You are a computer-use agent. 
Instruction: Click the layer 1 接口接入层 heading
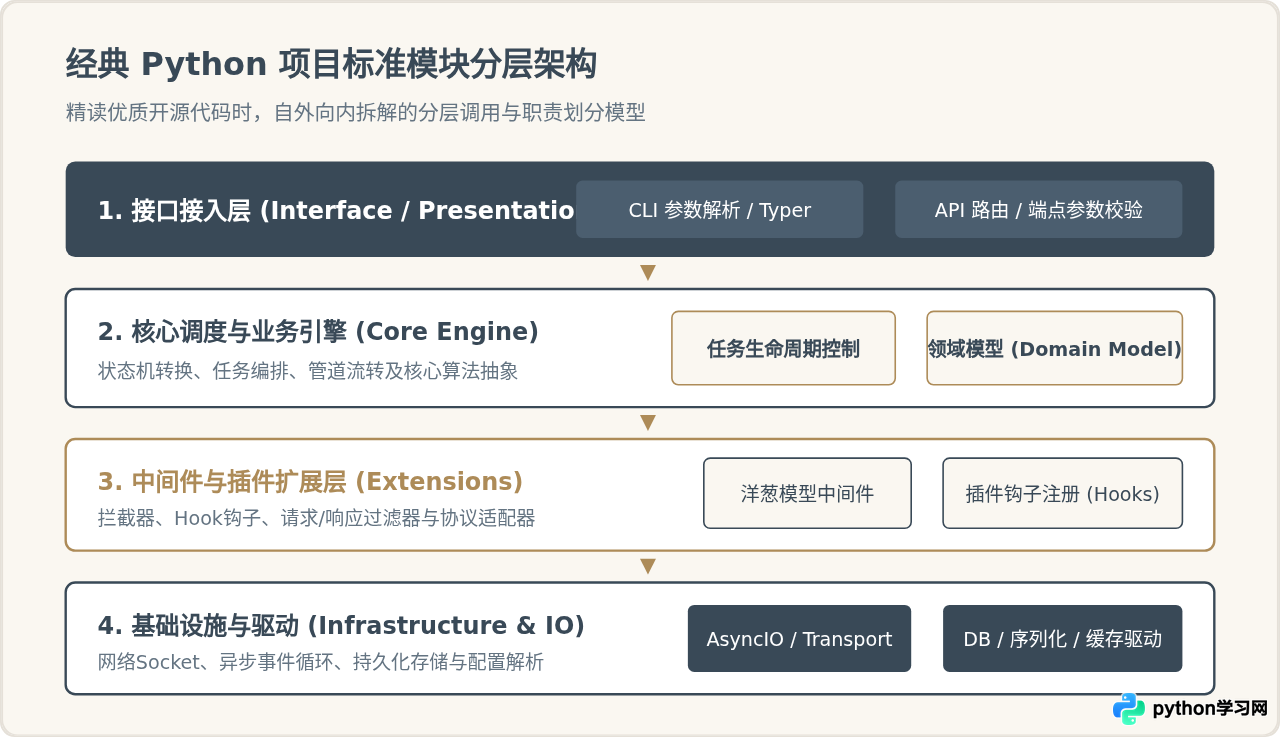click(336, 211)
